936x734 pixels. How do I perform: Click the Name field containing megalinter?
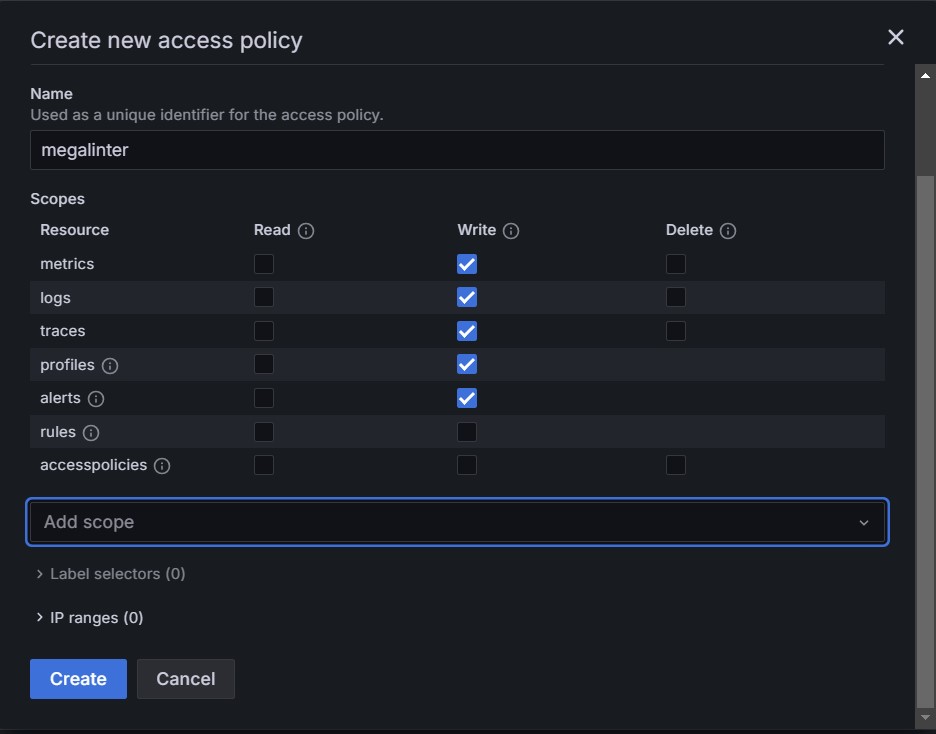(457, 150)
